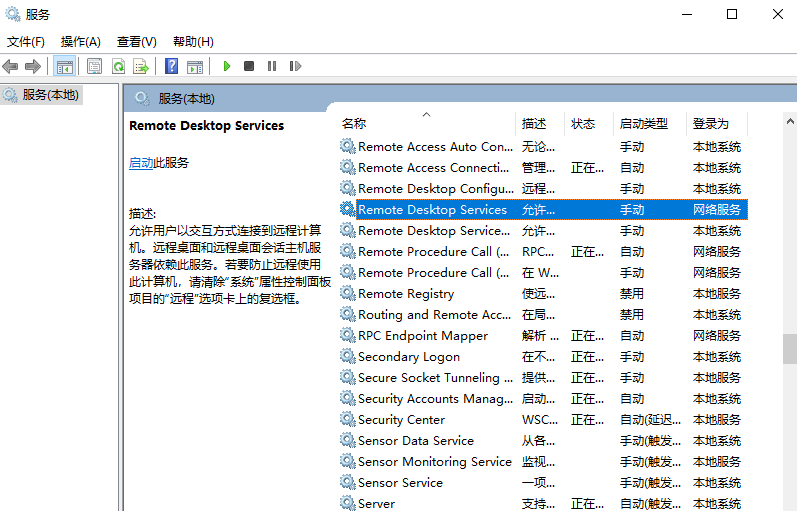This screenshot has width=797, height=511.
Task: Pause the service with pause button
Action: click(272, 66)
